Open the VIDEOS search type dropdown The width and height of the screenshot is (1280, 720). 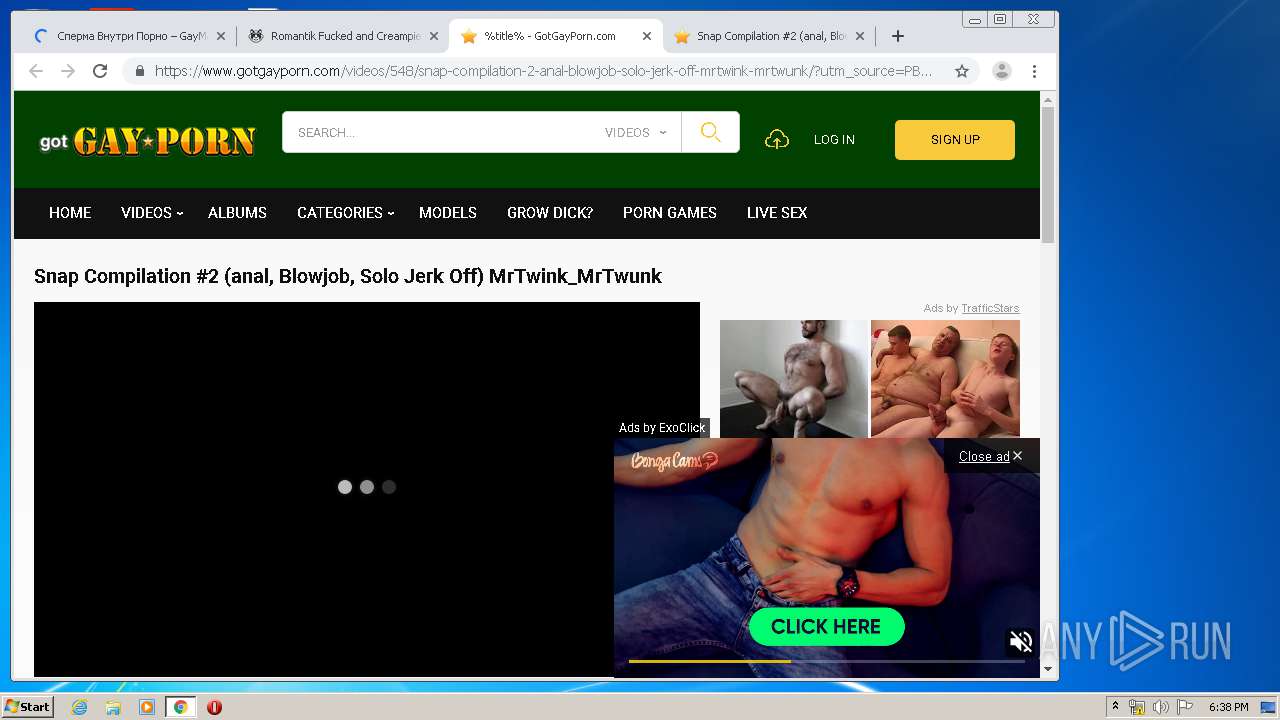(x=635, y=132)
